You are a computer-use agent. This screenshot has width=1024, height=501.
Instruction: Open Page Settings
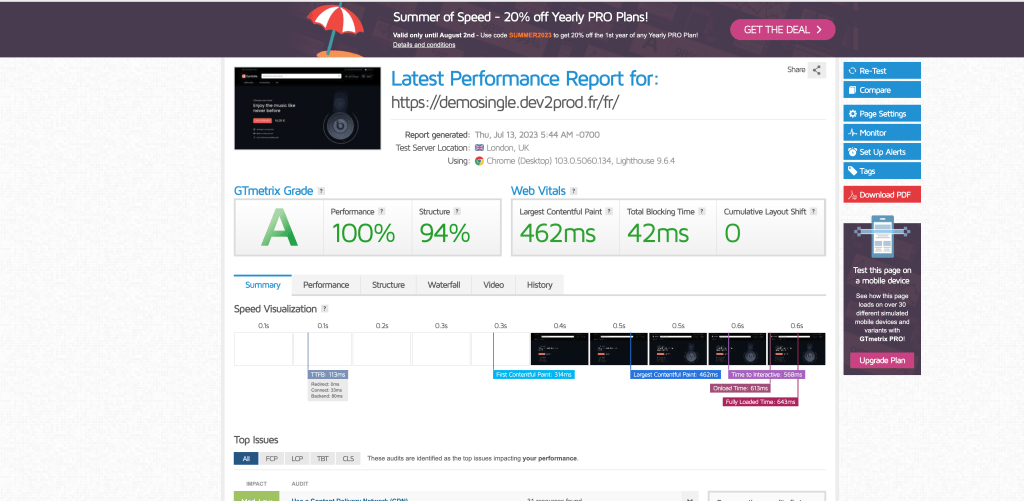882,114
